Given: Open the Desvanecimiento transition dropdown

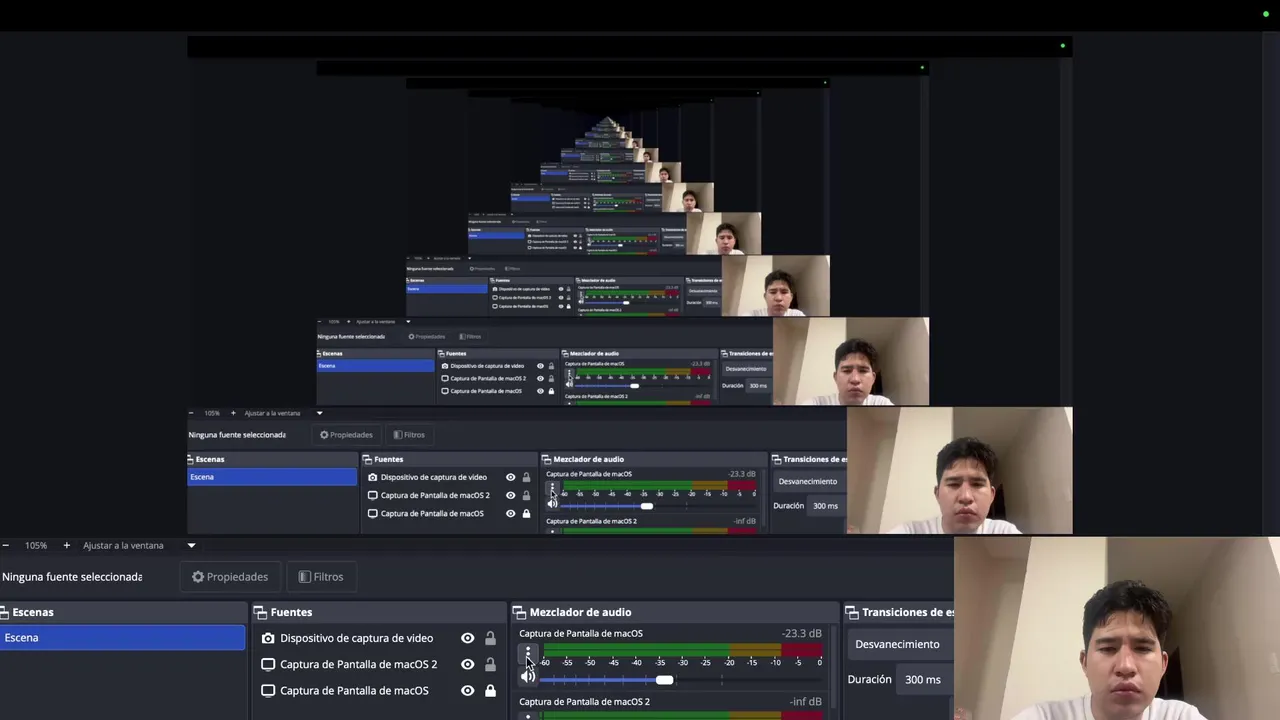Looking at the screenshot, I should click(900, 644).
